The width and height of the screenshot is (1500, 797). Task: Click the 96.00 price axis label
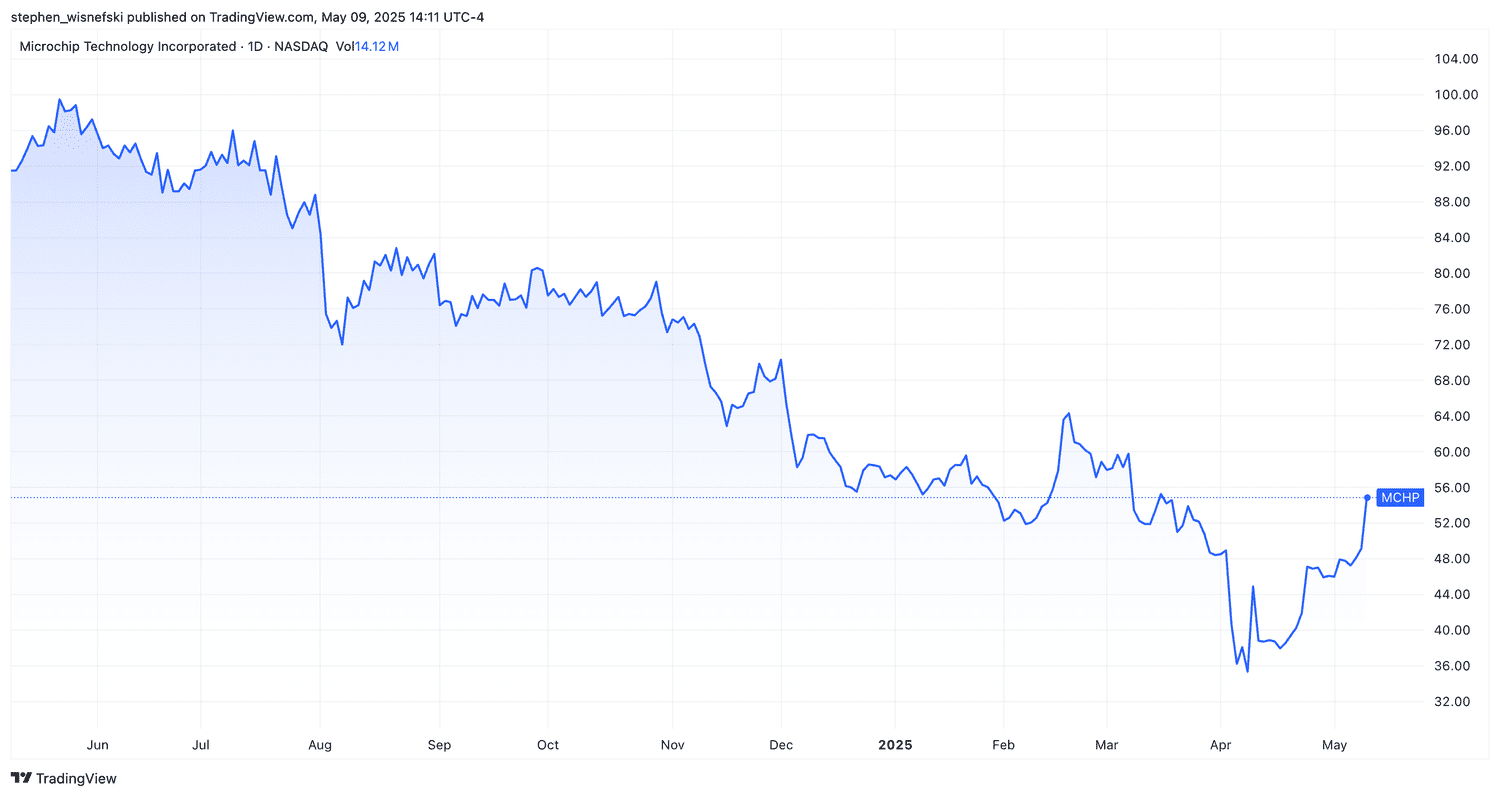click(x=1454, y=130)
